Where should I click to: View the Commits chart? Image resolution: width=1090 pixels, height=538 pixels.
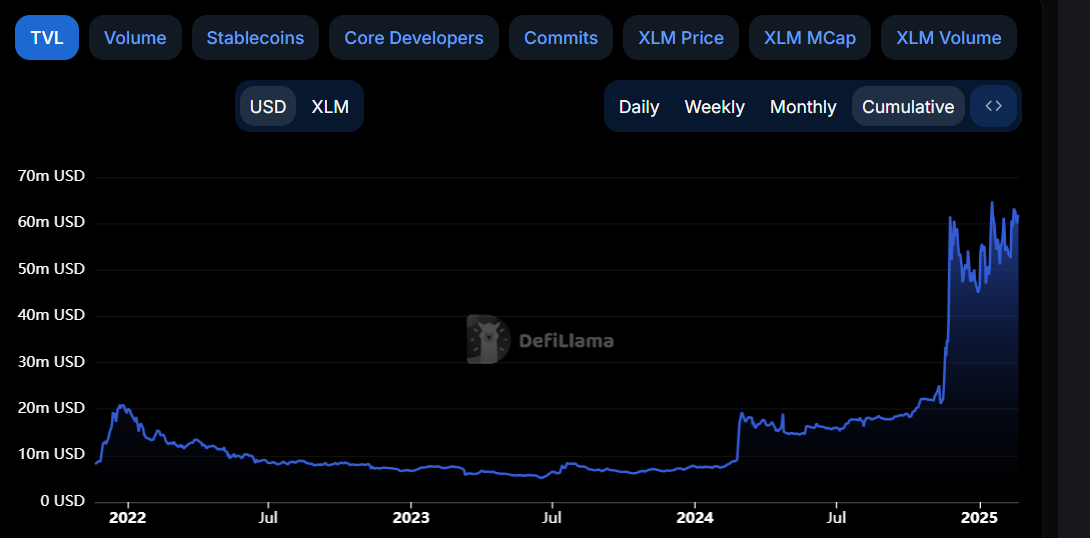coord(560,38)
